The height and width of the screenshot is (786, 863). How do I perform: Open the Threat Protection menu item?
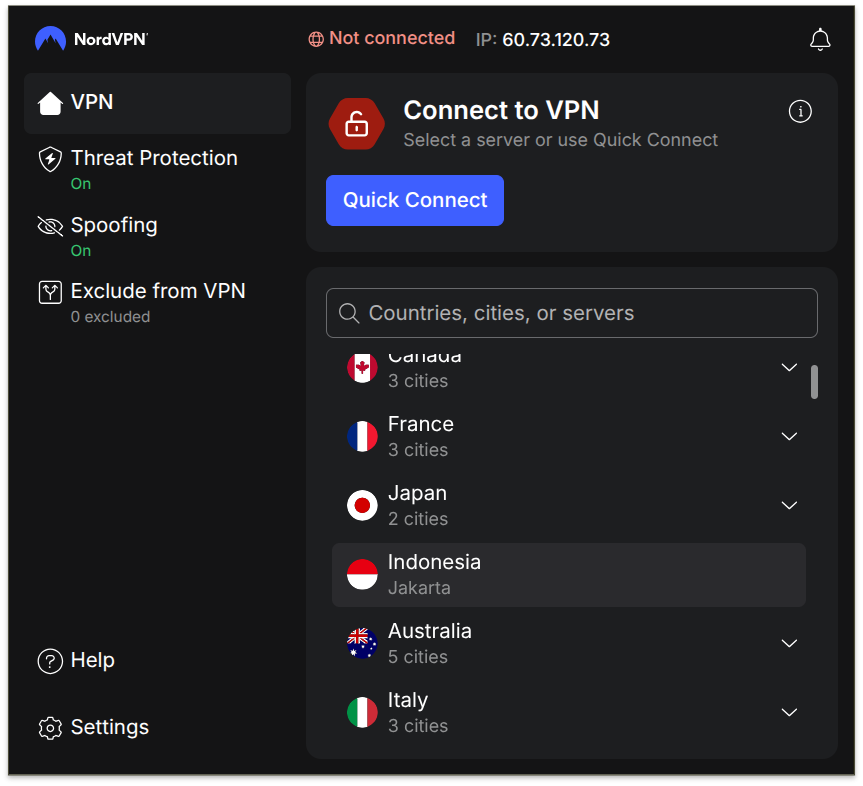(x=154, y=159)
